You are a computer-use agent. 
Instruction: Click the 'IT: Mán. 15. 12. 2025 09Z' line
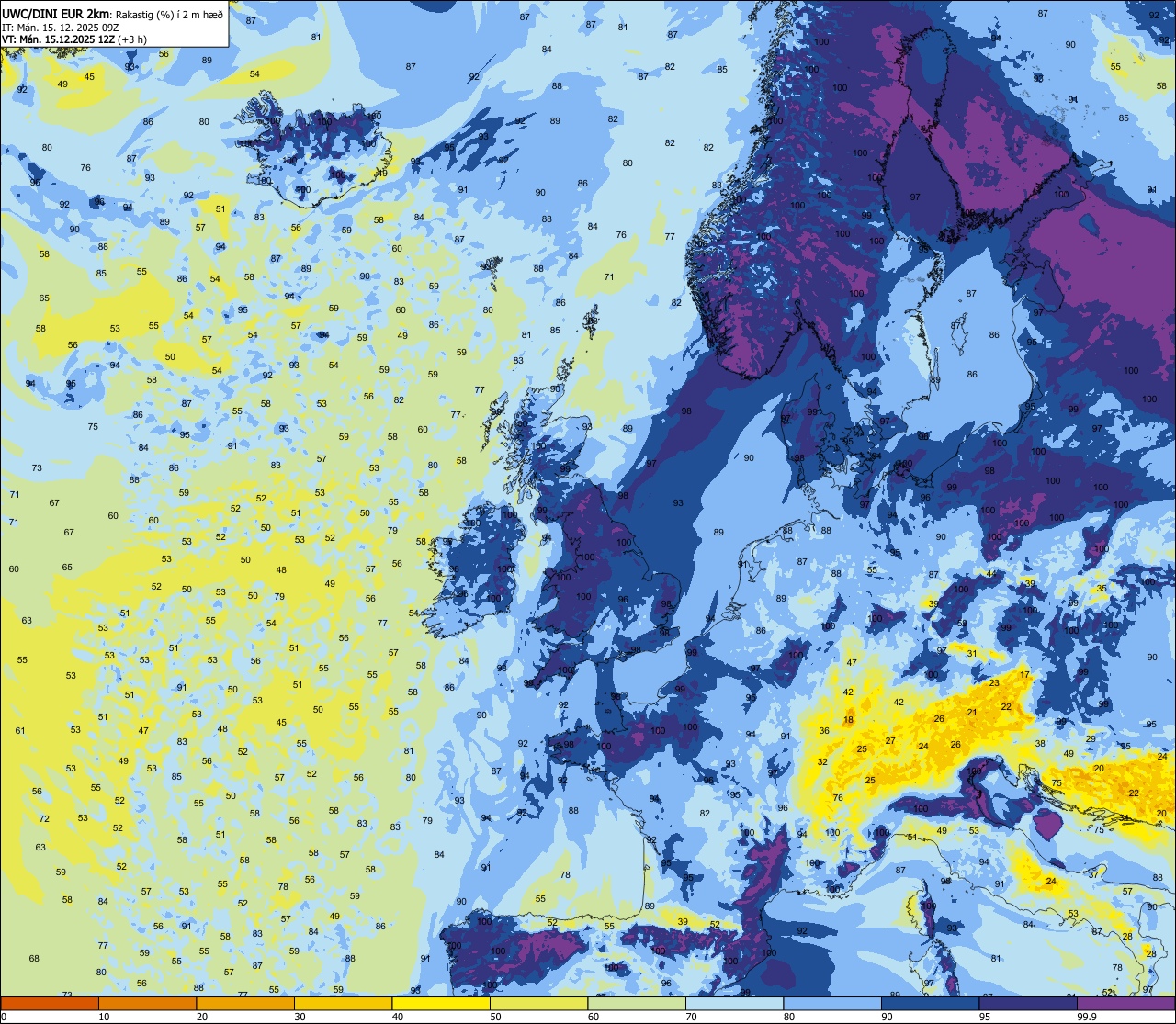[60, 28]
